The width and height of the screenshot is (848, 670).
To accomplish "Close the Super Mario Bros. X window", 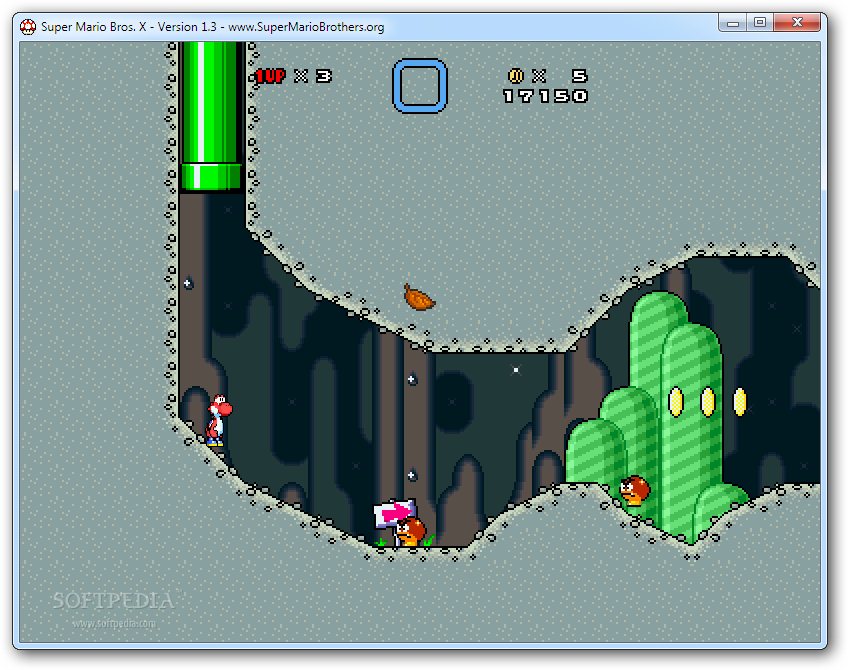I will tap(797, 23).
